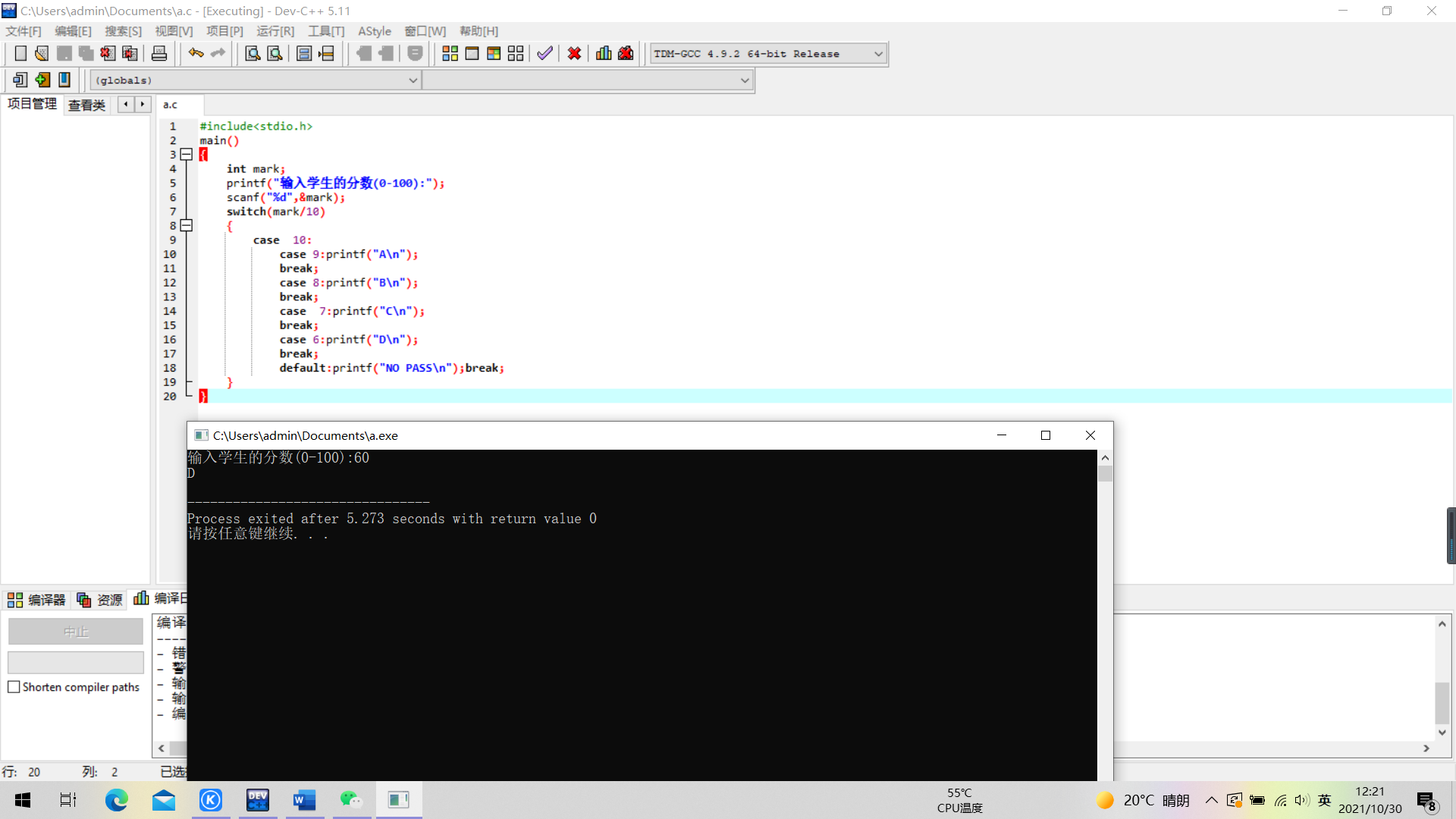Click the Profile analysis bar chart icon
Screen dimensions: 1456x819
[x=604, y=54]
